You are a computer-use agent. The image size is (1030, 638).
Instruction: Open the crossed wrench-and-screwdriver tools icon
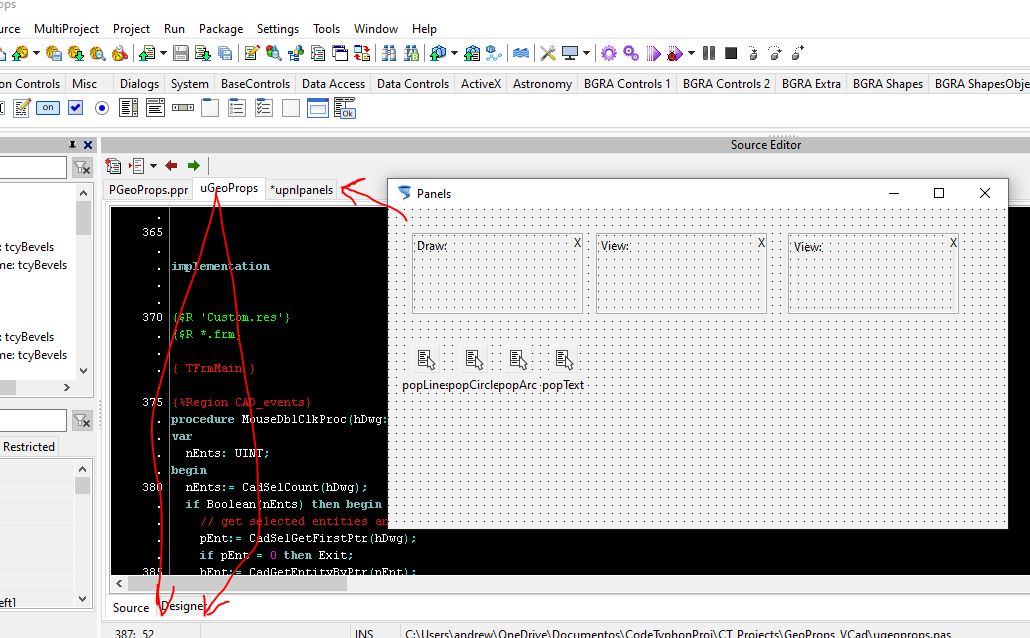(548, 53)
